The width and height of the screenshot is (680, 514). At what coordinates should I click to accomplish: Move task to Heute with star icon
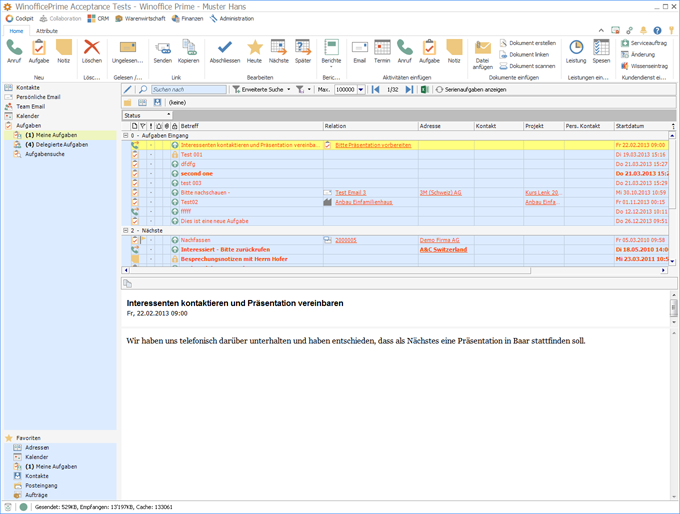point(255,52)
